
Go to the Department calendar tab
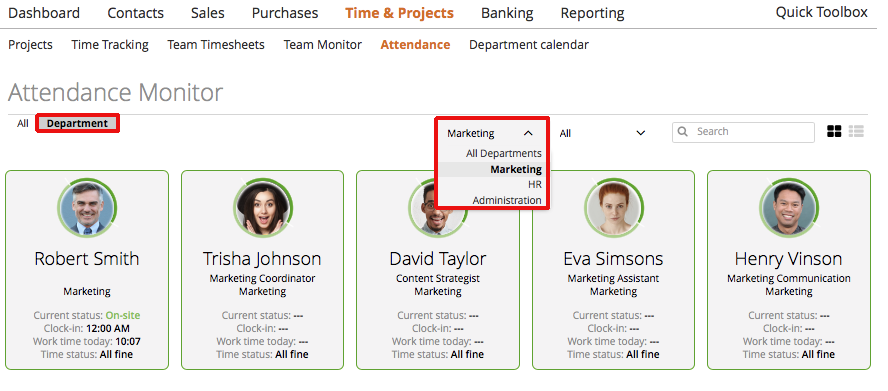coord(529,45)
